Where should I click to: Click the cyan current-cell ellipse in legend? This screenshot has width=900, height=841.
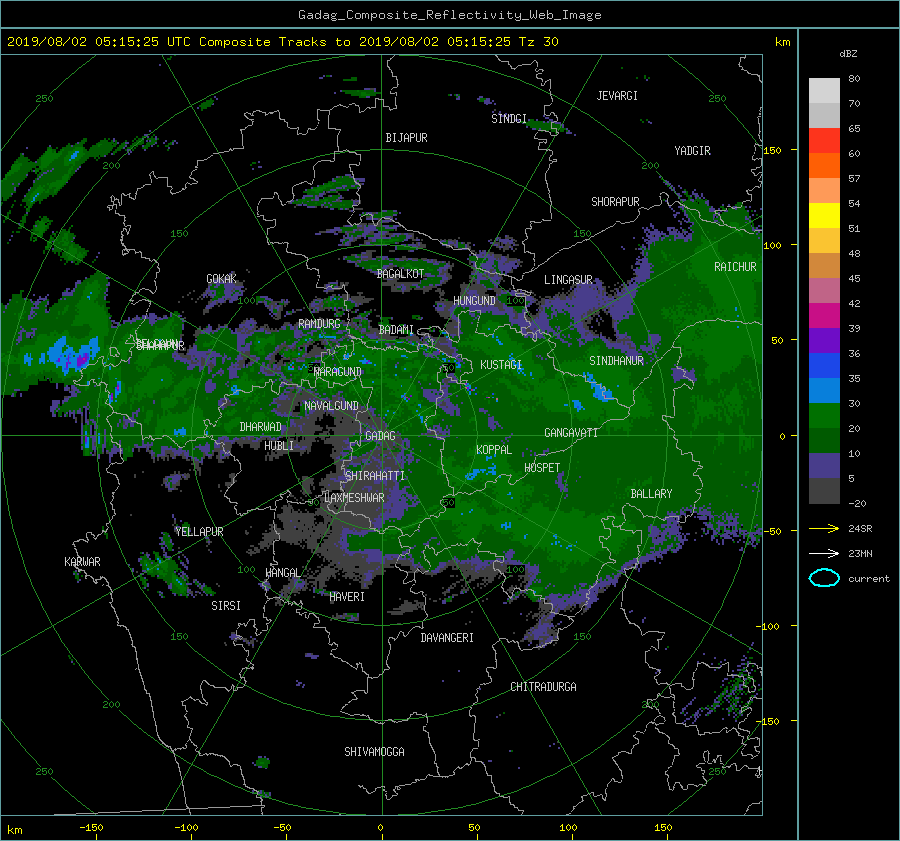(824, 578)
